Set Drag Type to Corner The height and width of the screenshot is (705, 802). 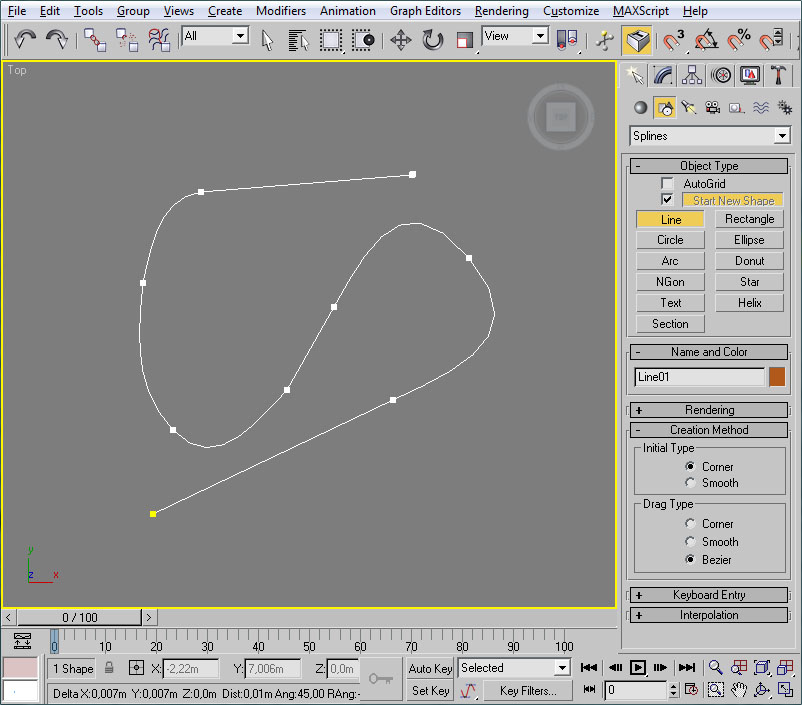coord(690,524)
